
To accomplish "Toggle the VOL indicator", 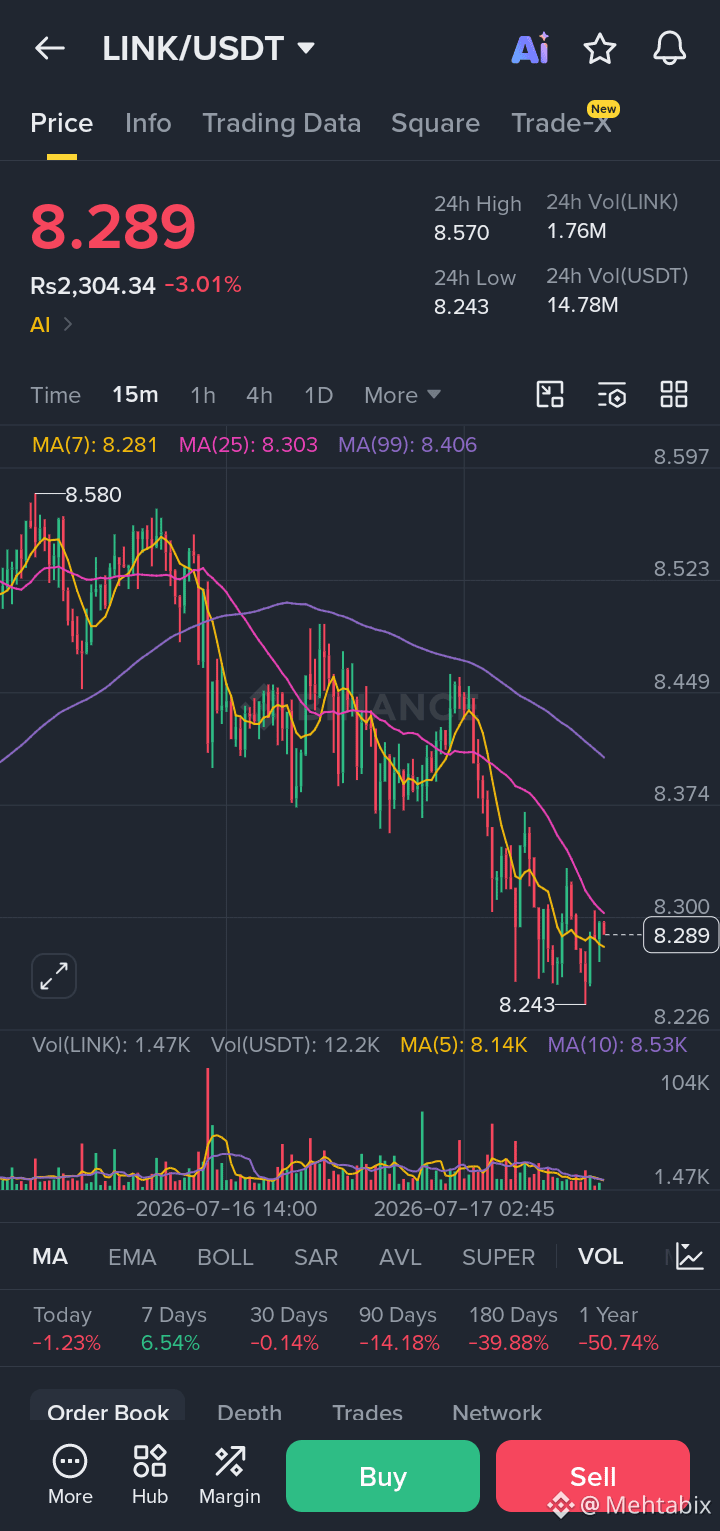I will pos(601,1257).
